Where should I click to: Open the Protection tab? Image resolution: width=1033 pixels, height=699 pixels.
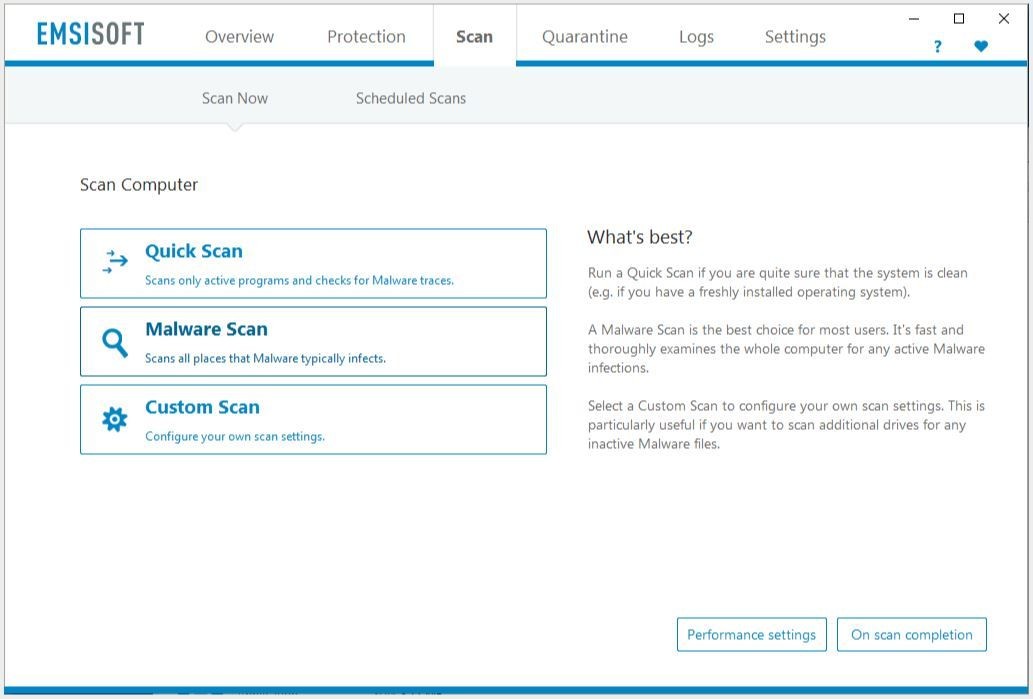366,37
